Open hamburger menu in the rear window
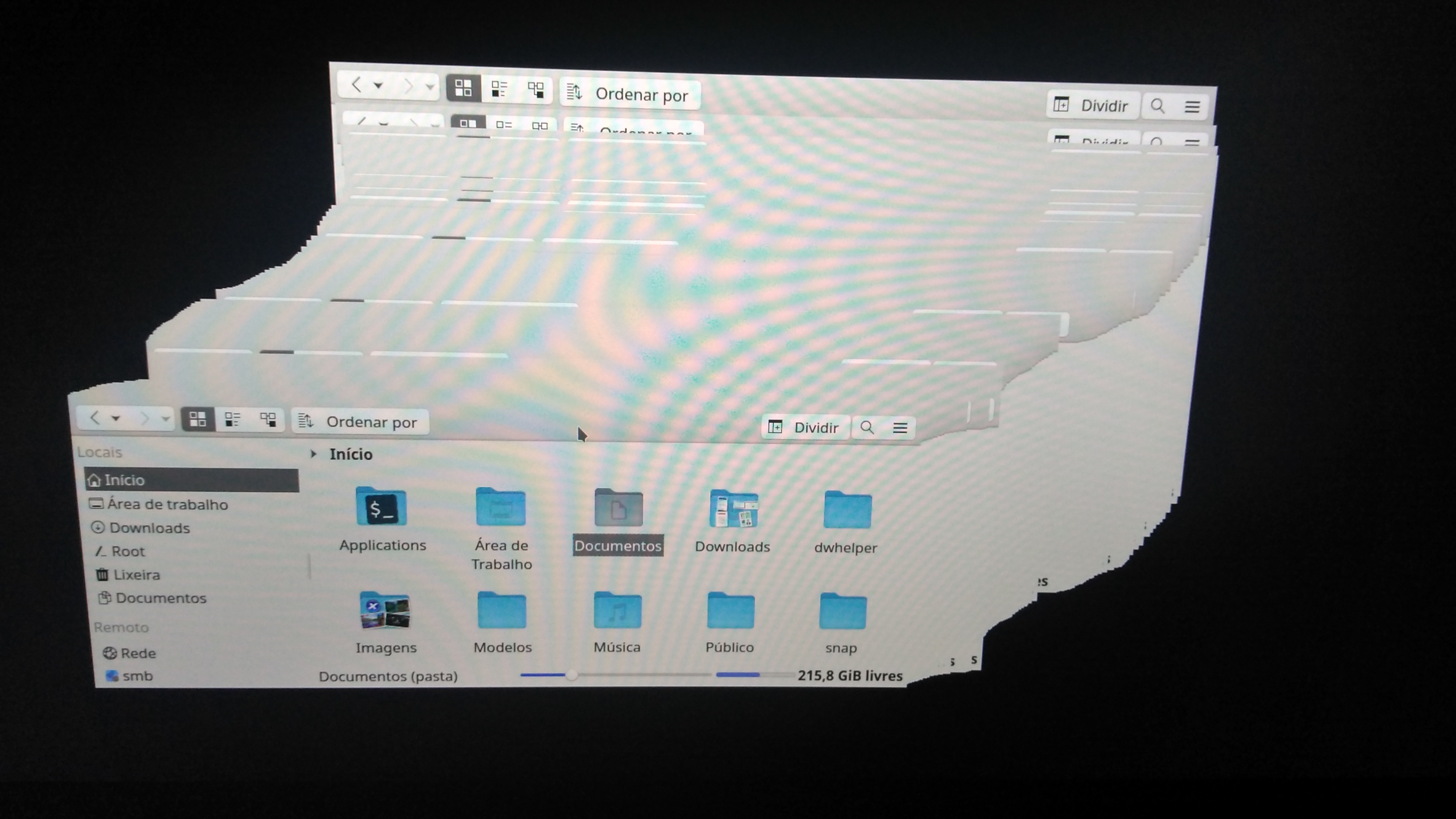Screen dimensions: 1456x819 pyautogui.click(x=1192, y=107)
